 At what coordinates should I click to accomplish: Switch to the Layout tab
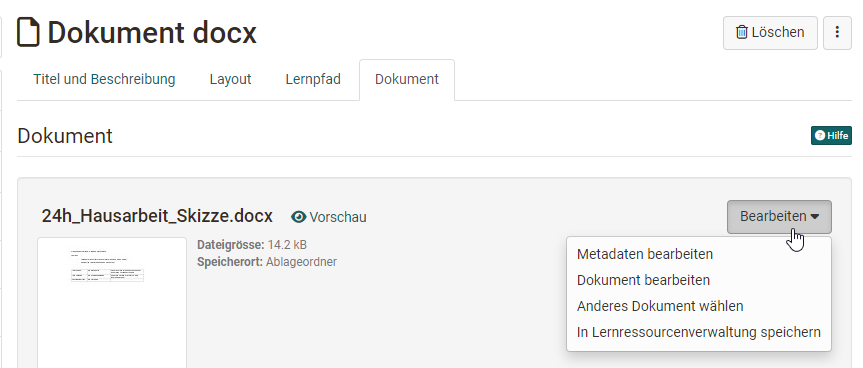tap(230, 79)
